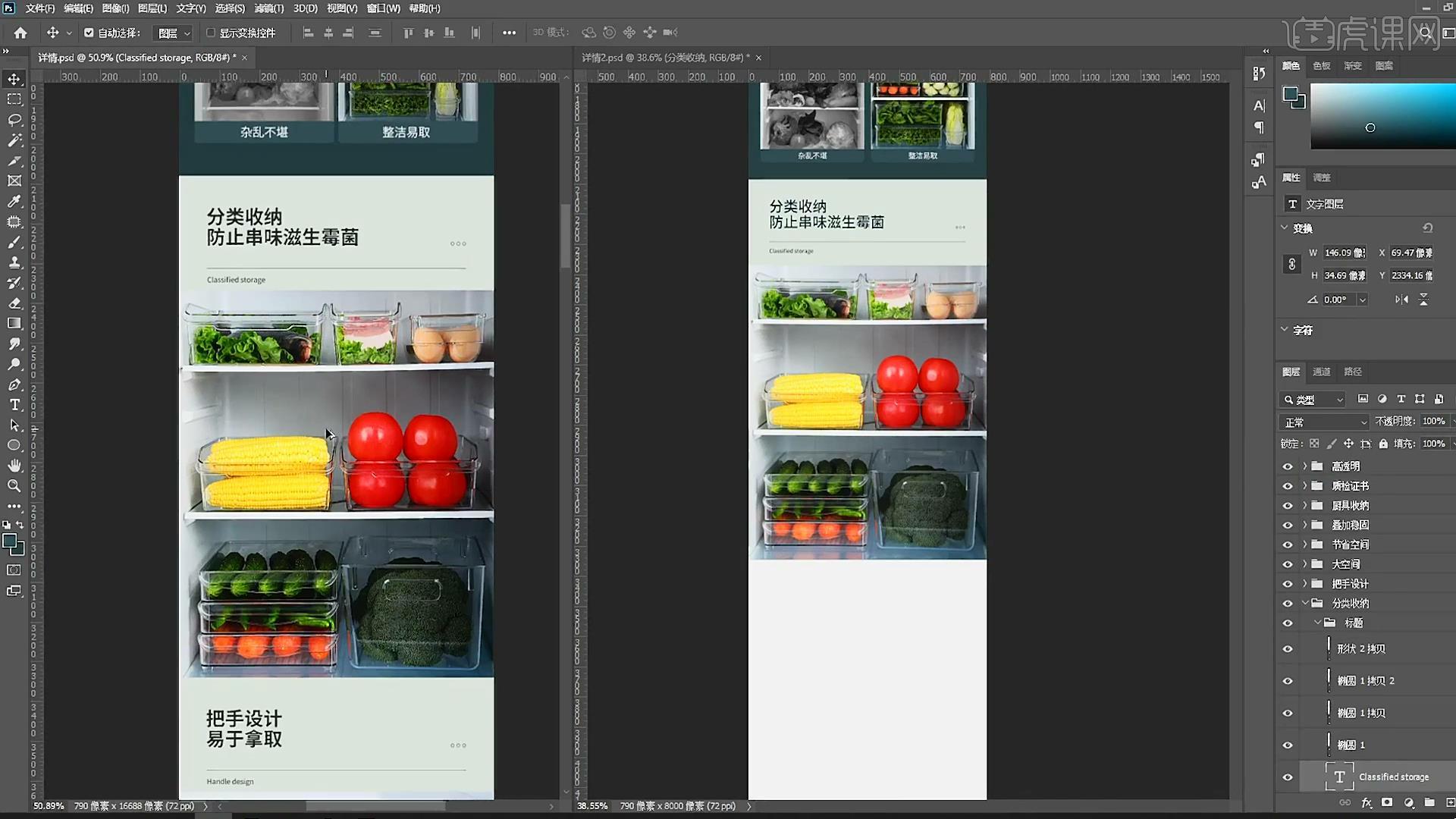Hide the Classified storage text layer
1456x819 pixels.
tap(1288, 777)
